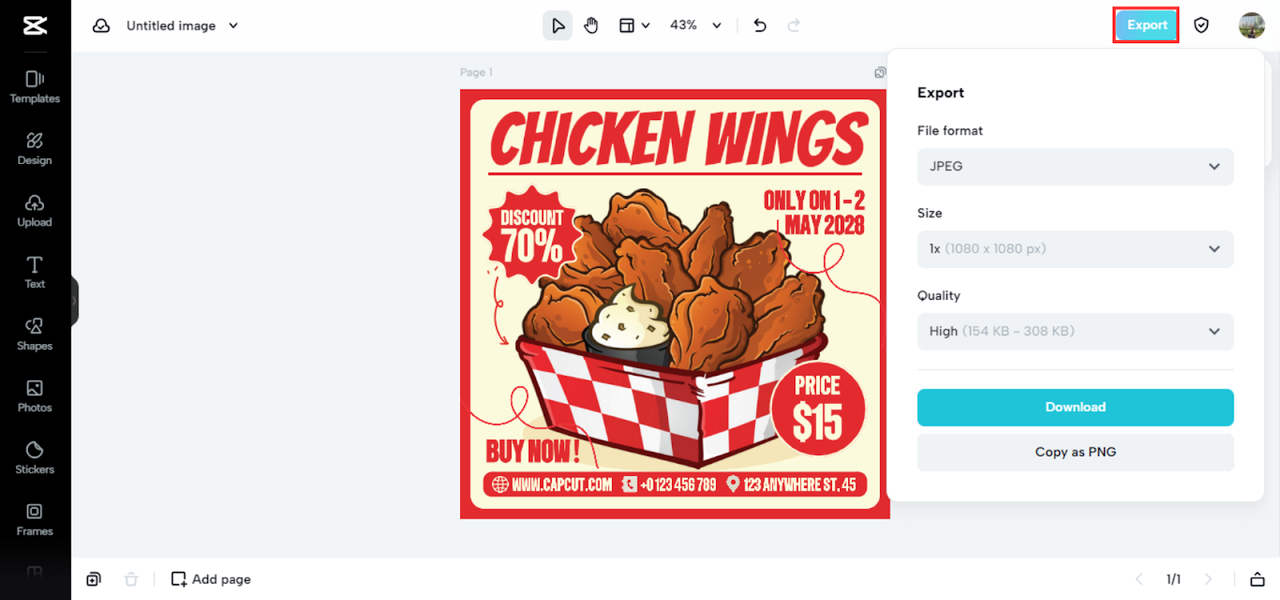Screen dimensions: 1280x600
Task: Open the Stickers panel
Action: pos(35,458)
